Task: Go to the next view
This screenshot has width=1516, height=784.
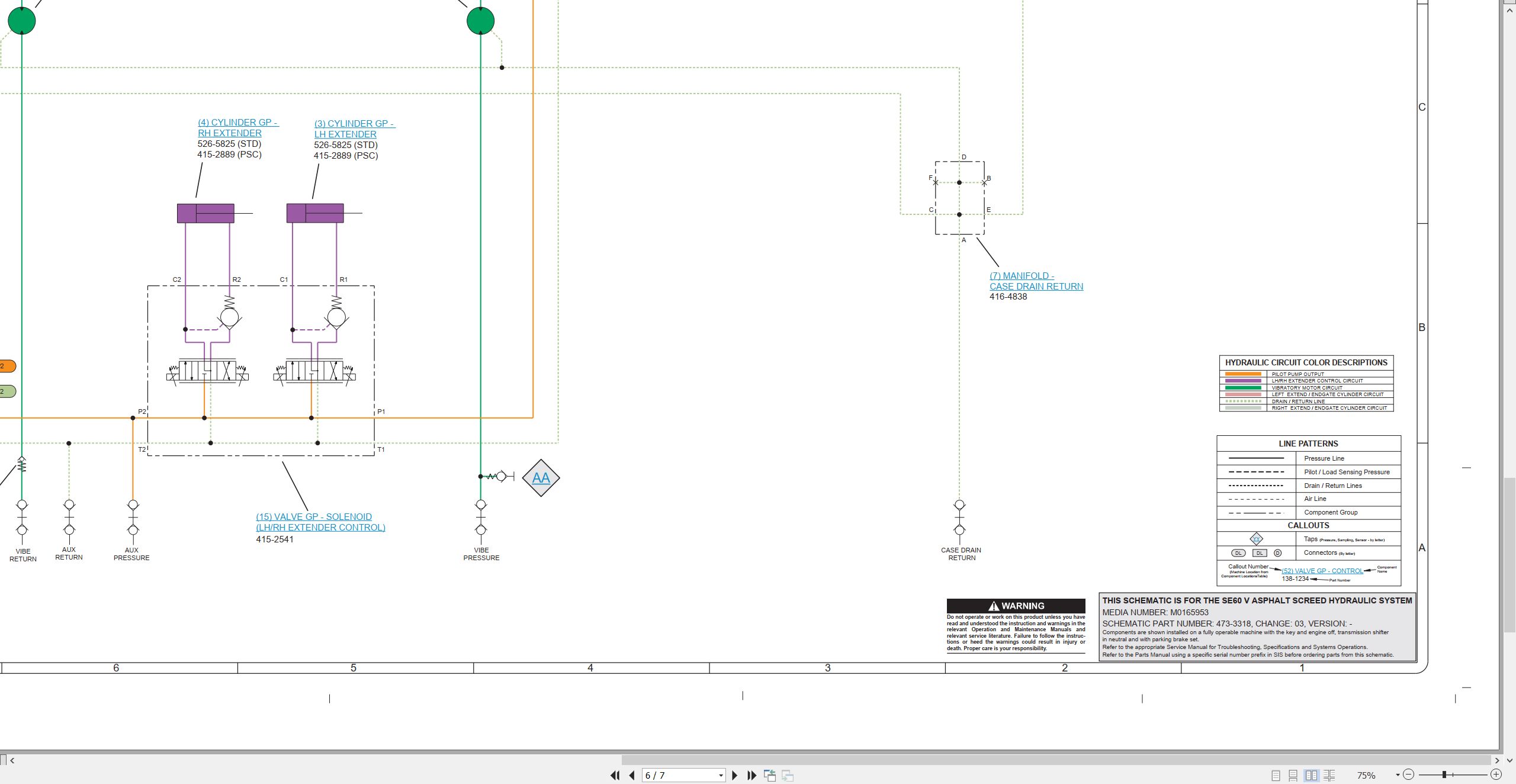Action: (788, 775)
